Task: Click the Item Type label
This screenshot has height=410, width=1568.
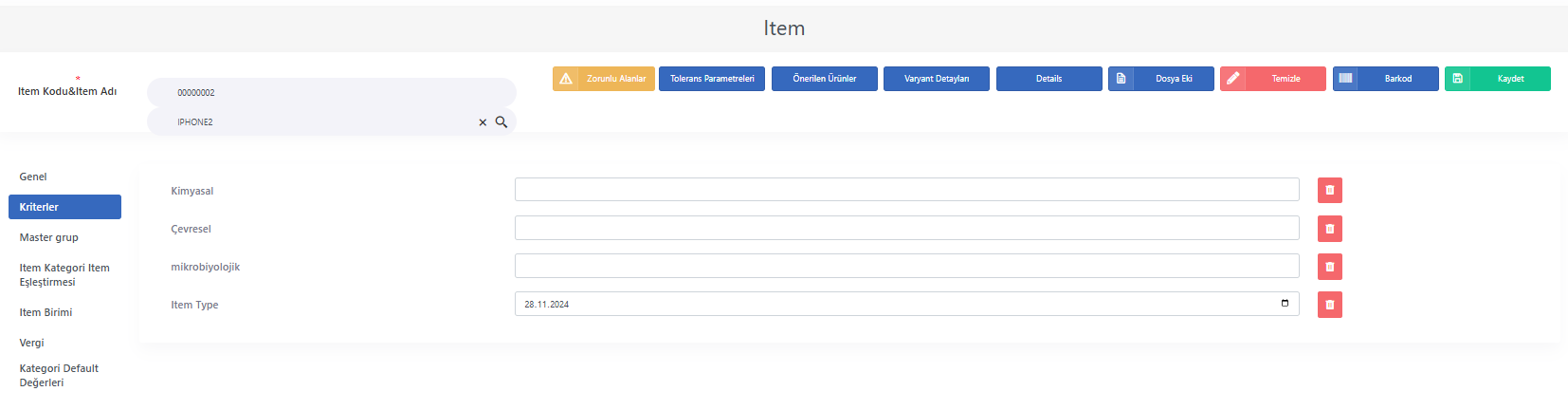Action: click(x=194, y=305)
